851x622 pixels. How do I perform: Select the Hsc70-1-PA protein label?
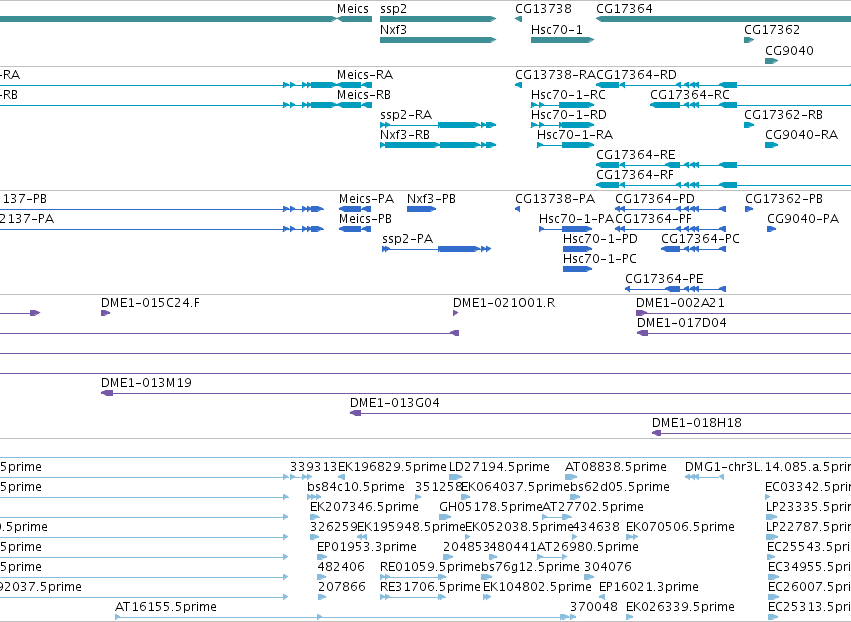[x=576, y=219]
